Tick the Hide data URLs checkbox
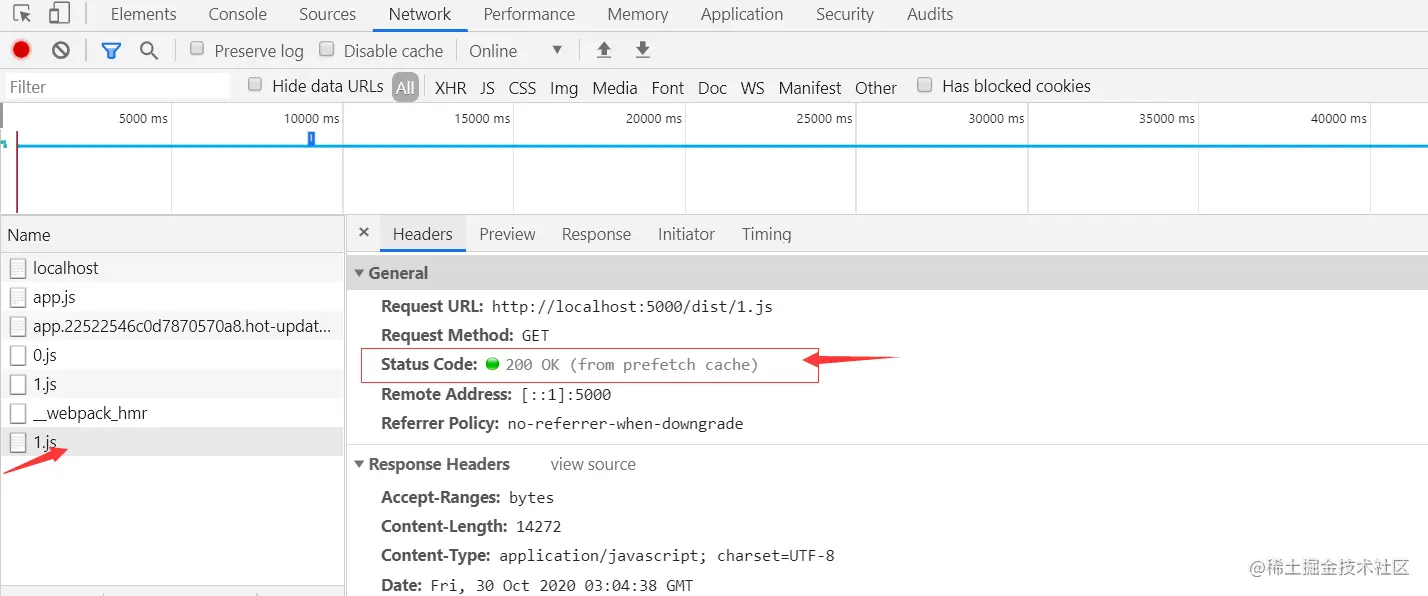Viewport: 1428px width, 596px height. [255, 85]
